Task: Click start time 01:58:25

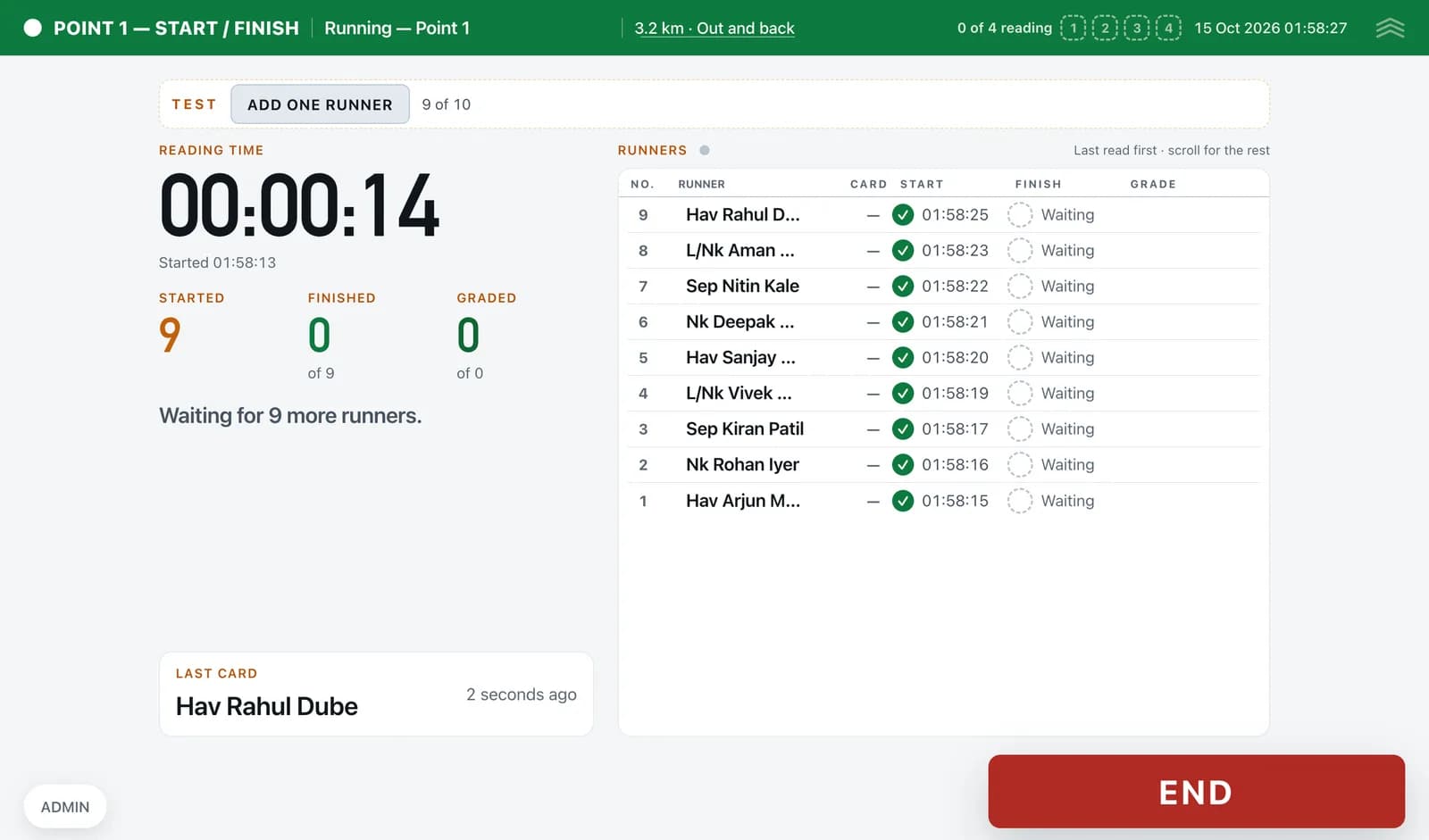Action: [x=955, y=214]
